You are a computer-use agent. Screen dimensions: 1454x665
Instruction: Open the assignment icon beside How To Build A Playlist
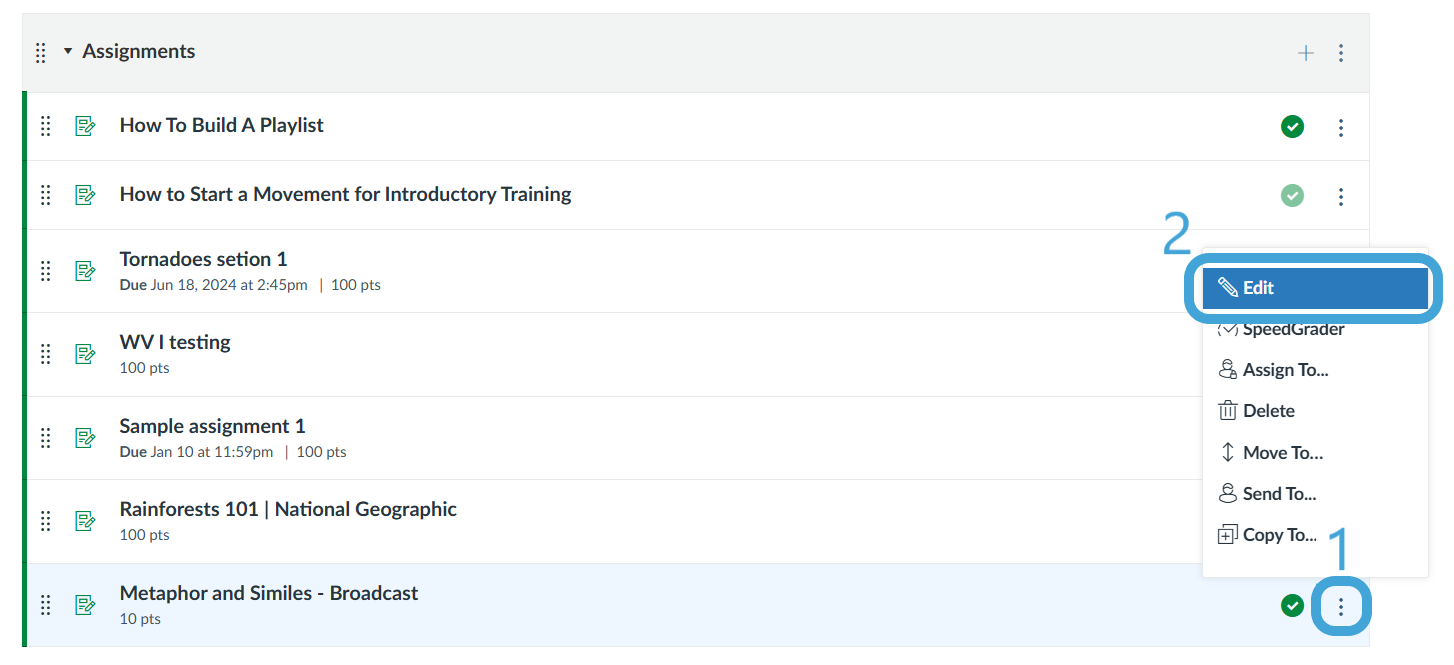point(86,126)
